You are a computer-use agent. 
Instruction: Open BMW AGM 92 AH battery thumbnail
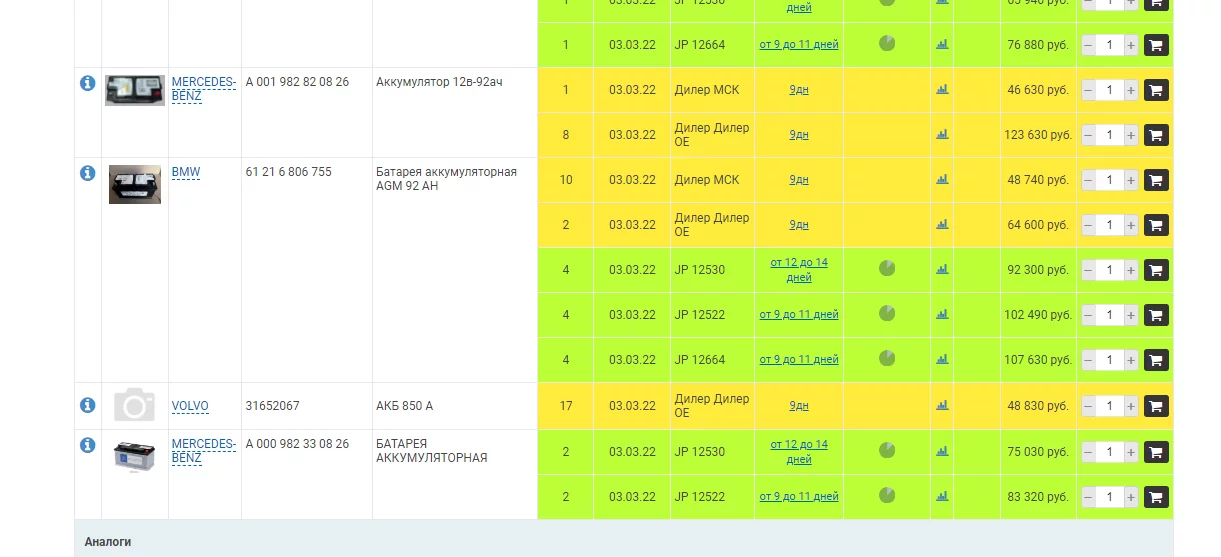[135, 184]
